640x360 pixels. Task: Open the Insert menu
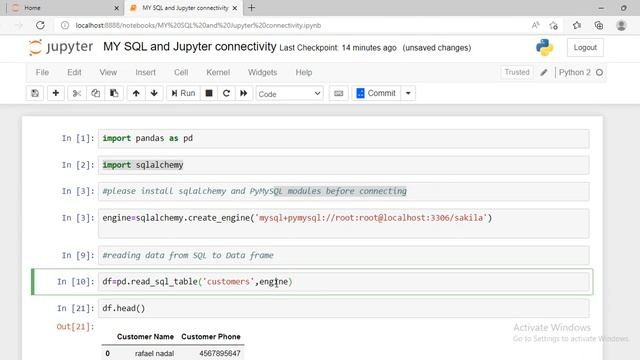(x=145, y=72)
